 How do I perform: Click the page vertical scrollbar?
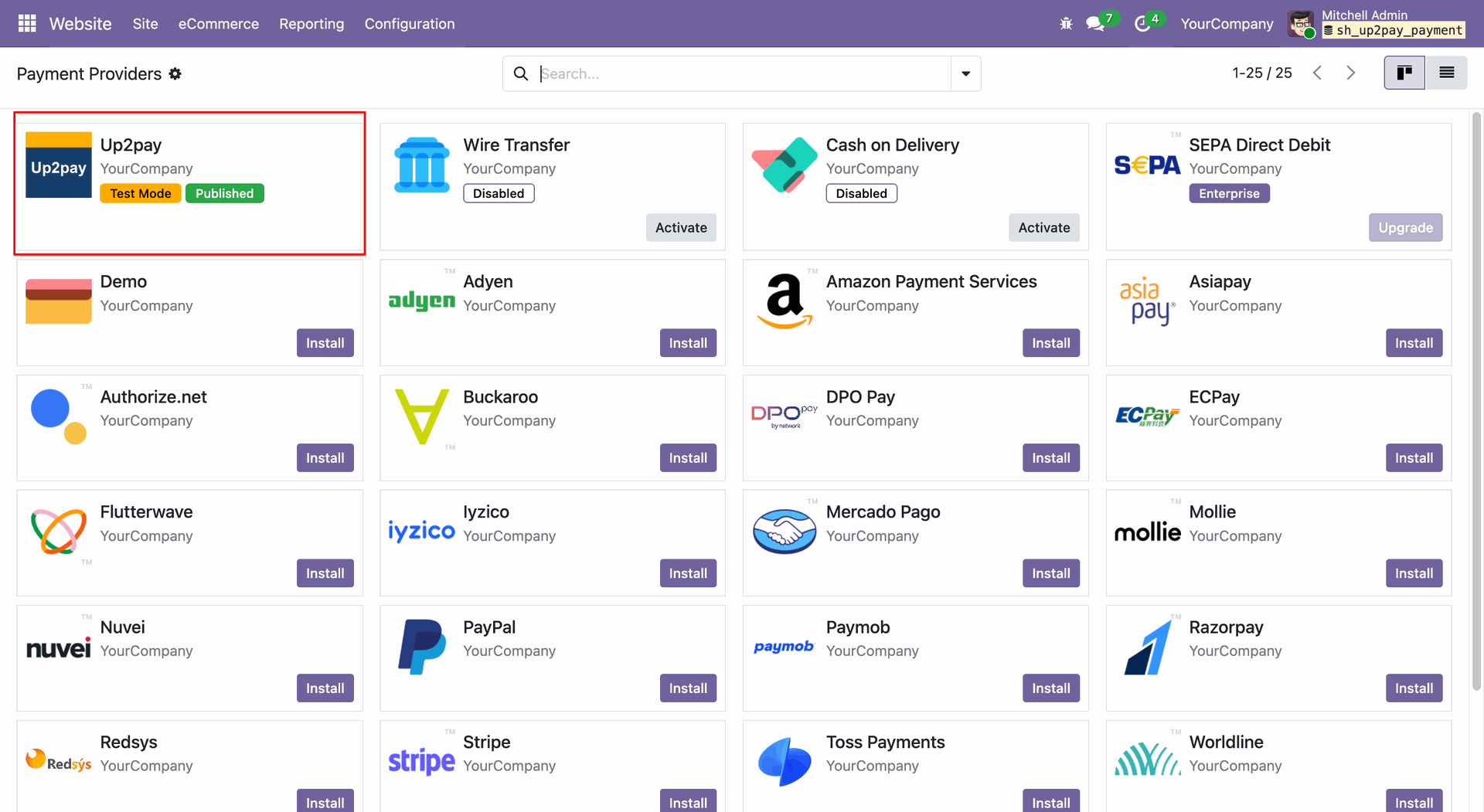pos(1476,402)
